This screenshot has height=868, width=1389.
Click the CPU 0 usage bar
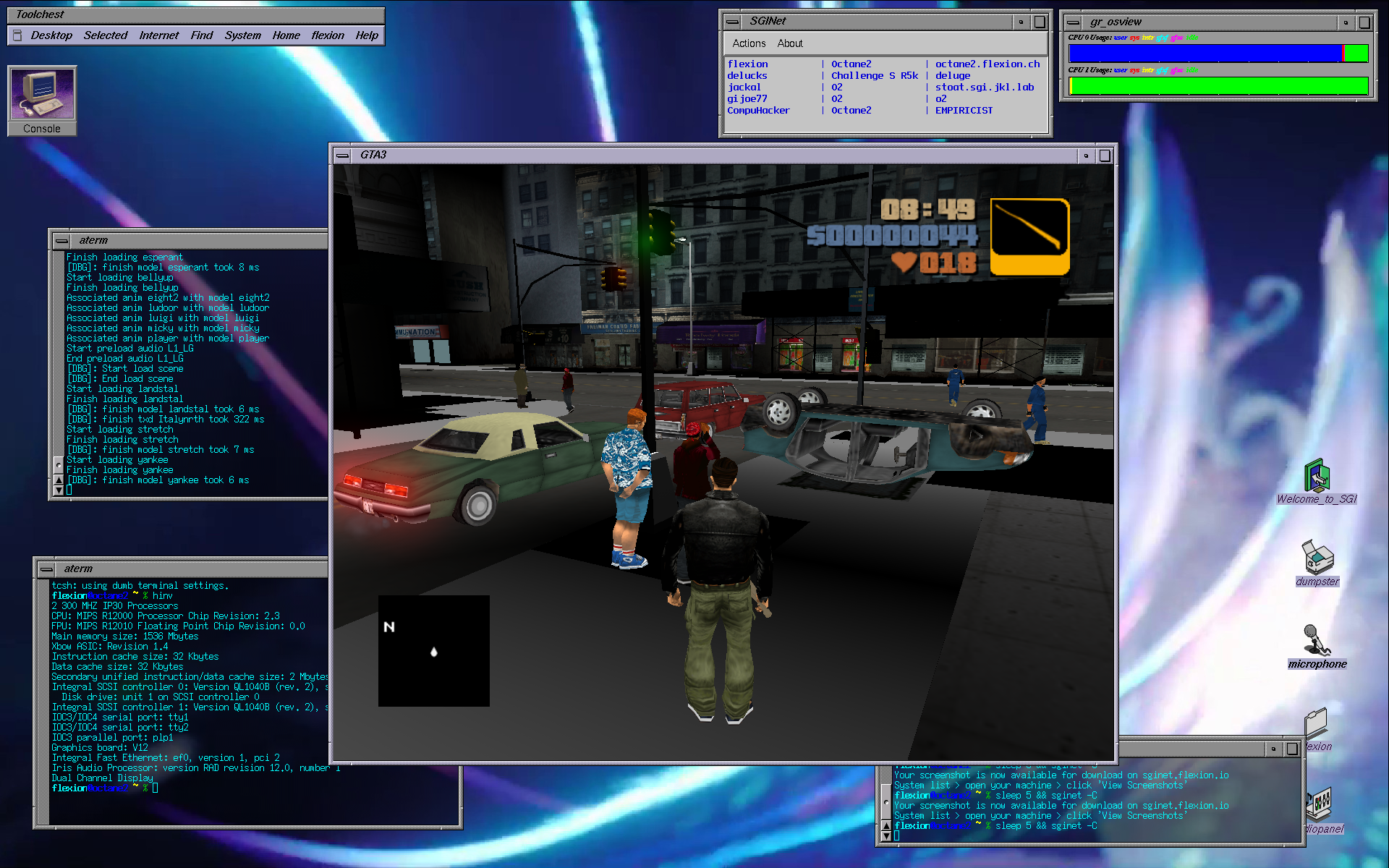(1219, 53)
